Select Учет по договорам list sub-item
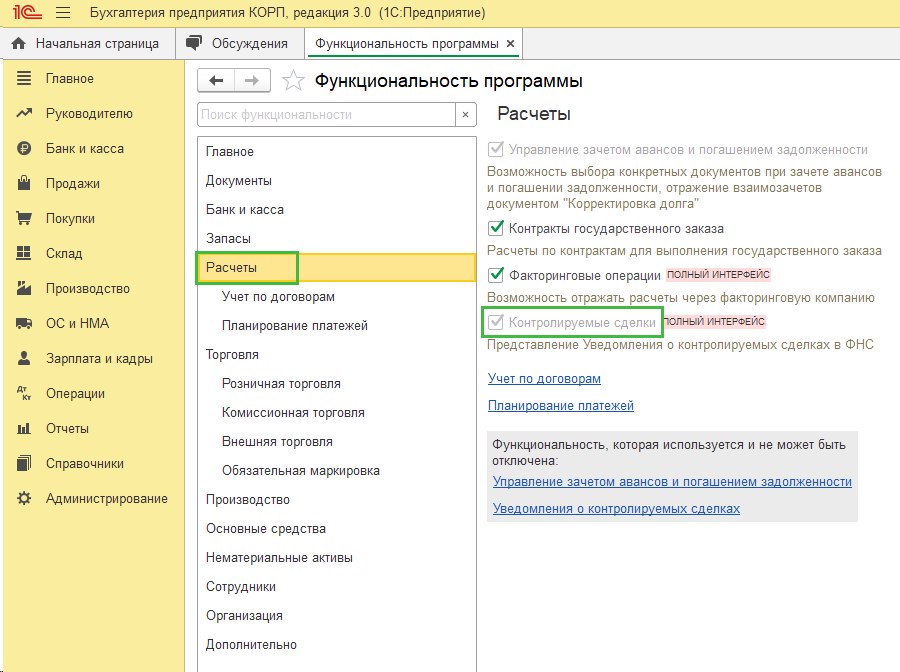 point(336,297)
